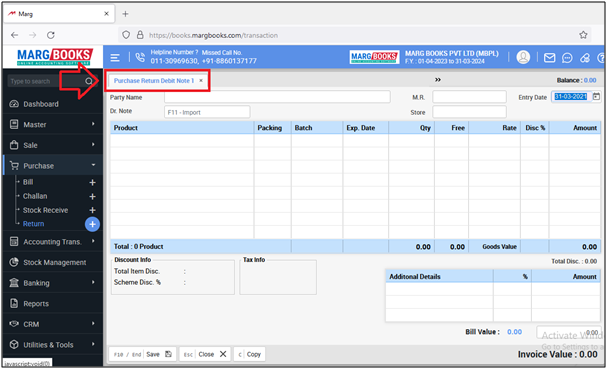Click the Exp. Date column header
608x369 pixels.
[x=366, y=128]
